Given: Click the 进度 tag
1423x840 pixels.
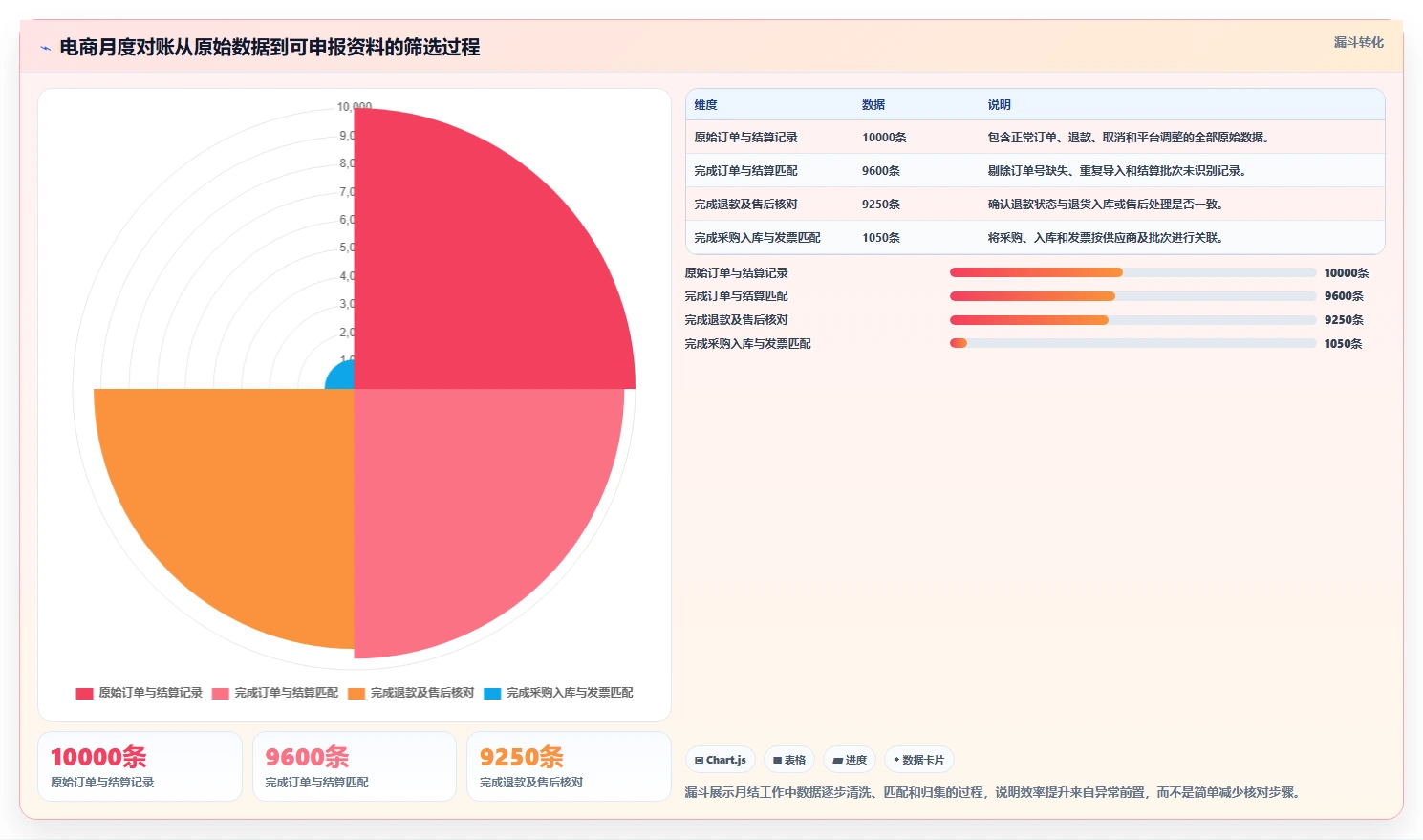Looking at the screenshot, I should pos(850,760).
